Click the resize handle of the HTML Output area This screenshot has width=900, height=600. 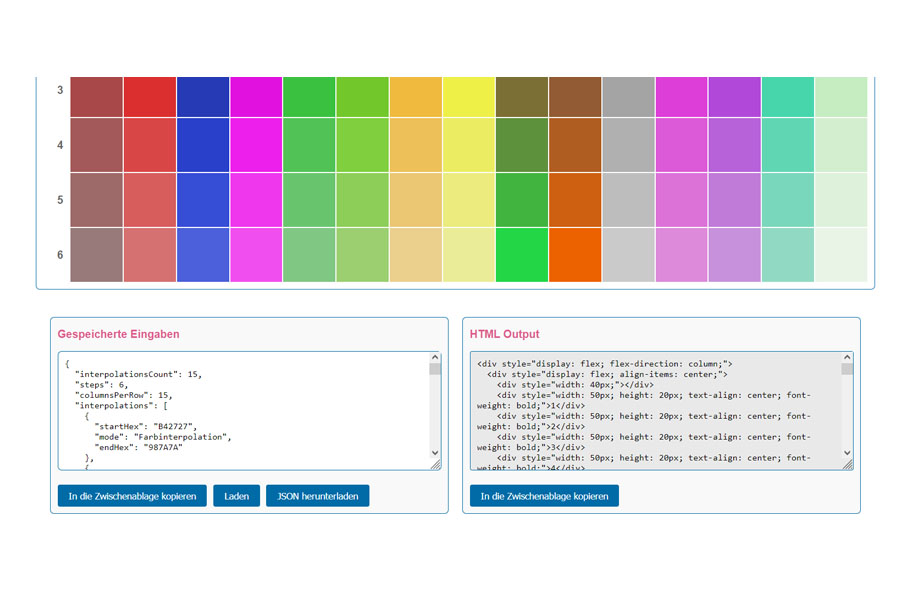pyautogui.click(x=847, y=464)
